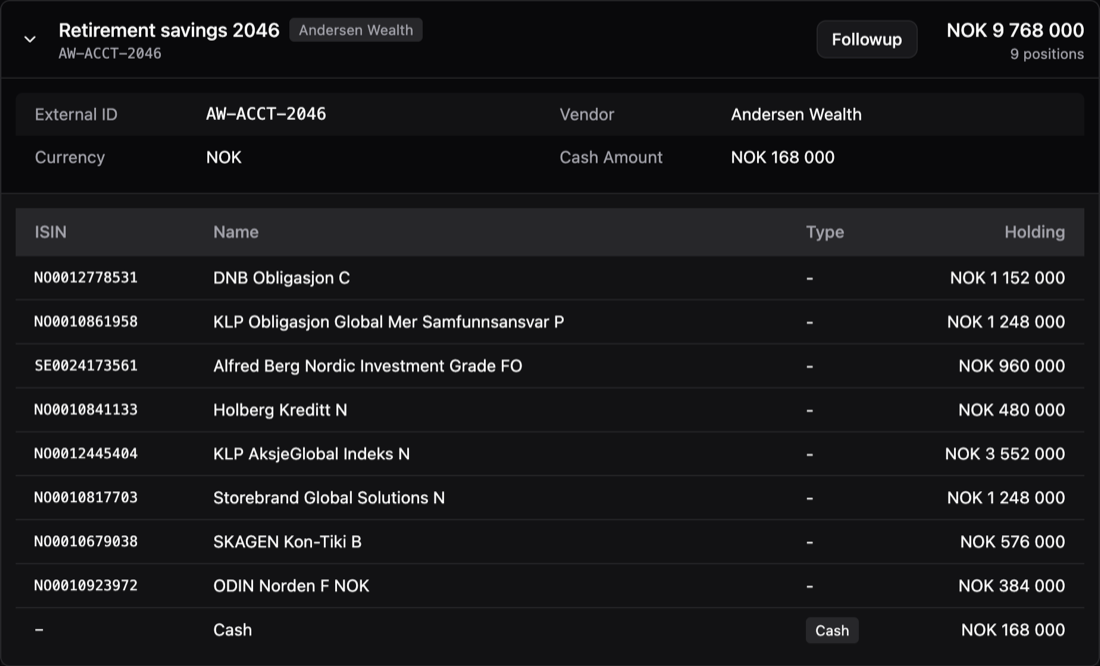Click AW-ACCT-2046 subtitle under account title
This screenshot has width=1100, height=666.
point(110,53)
